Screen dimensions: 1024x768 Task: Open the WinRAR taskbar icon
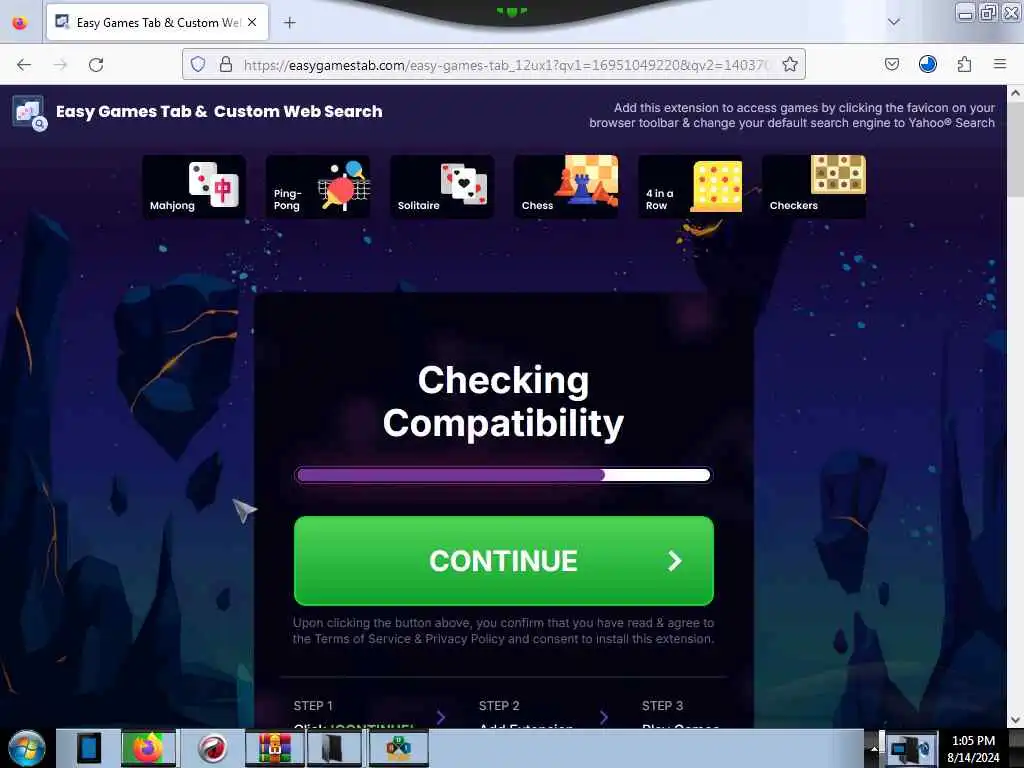[274, 748]
